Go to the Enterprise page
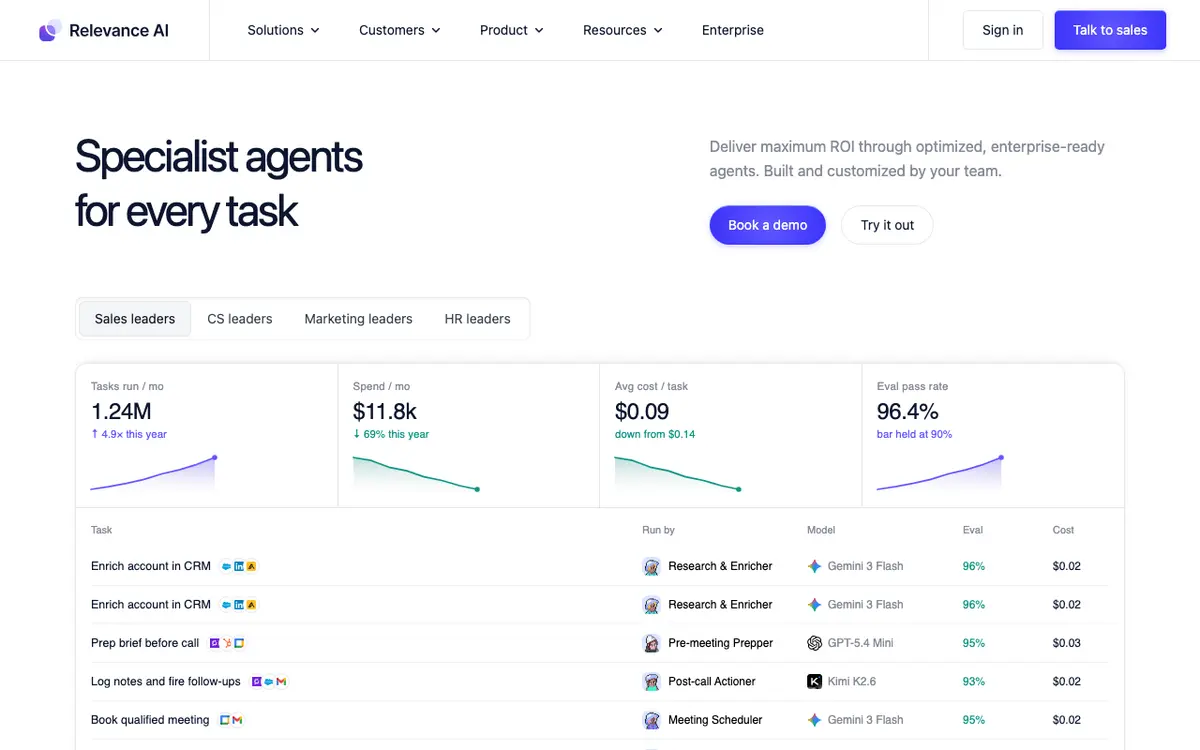 pos(733,30)
